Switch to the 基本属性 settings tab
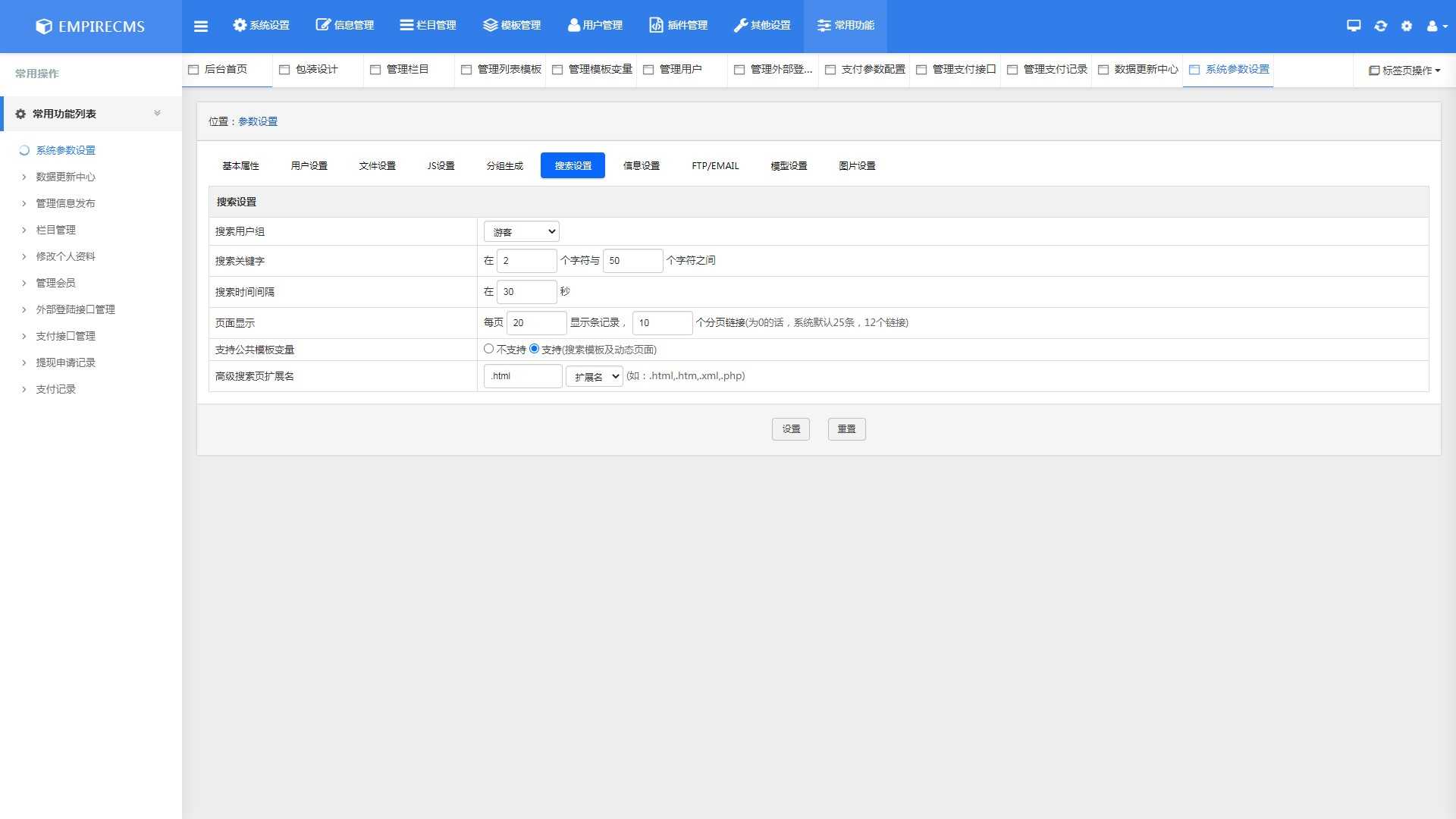Screen dimensions: 1456x819 point(240,165)
